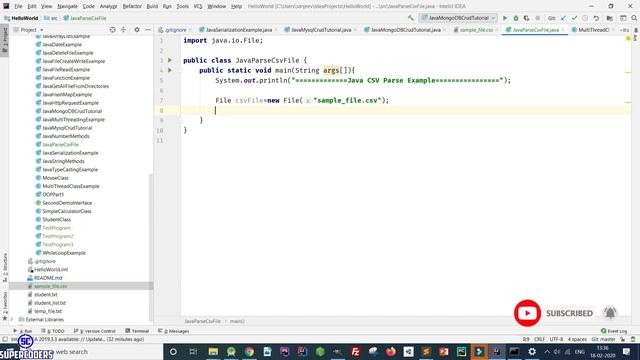Select README.md in project tree
The width and height of the screenshot is (640, 360).
(x=48, y=278)
